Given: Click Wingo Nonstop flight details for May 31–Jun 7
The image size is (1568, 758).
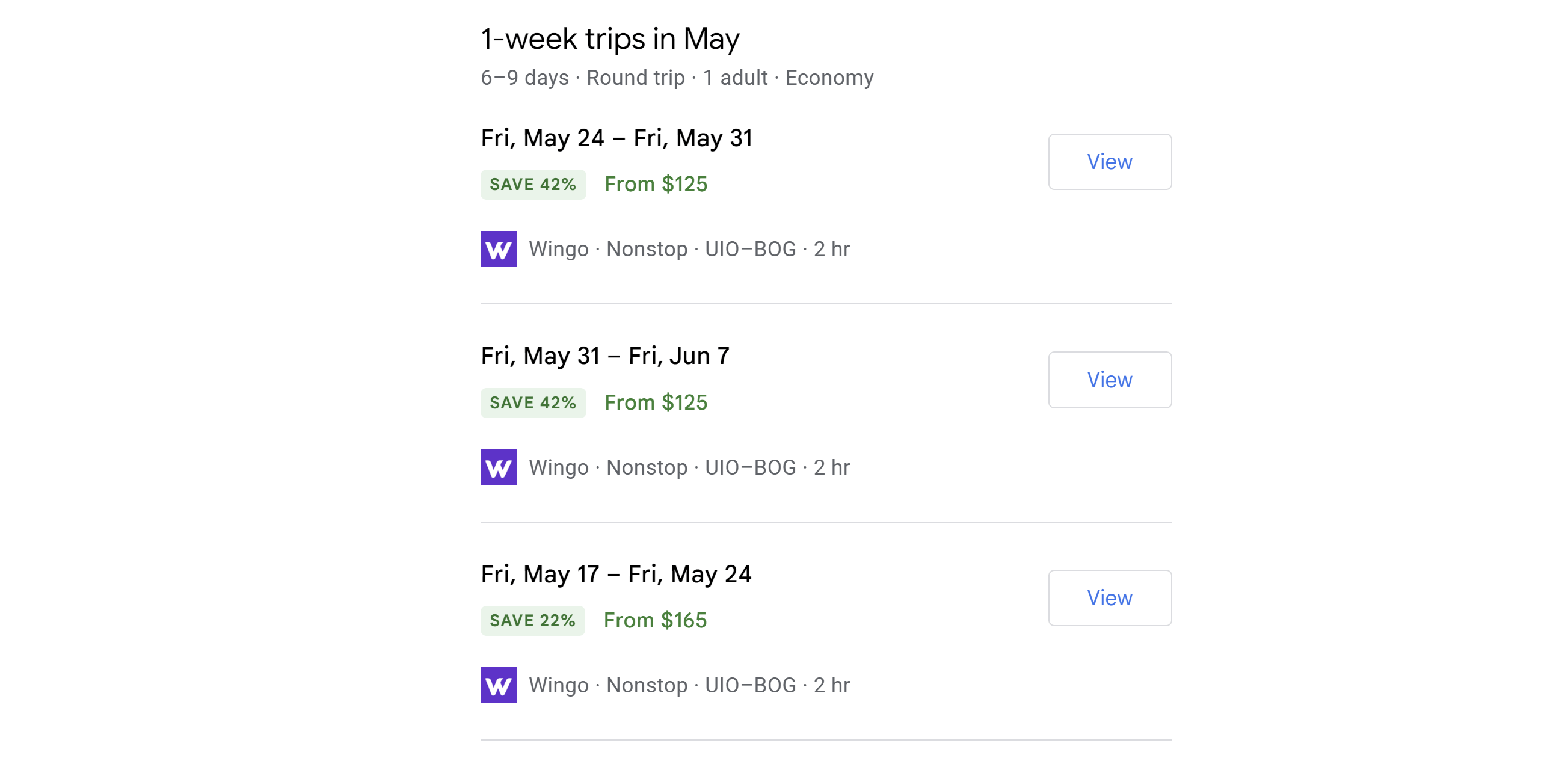Looking at the screenshot, I should click(689, 467).
